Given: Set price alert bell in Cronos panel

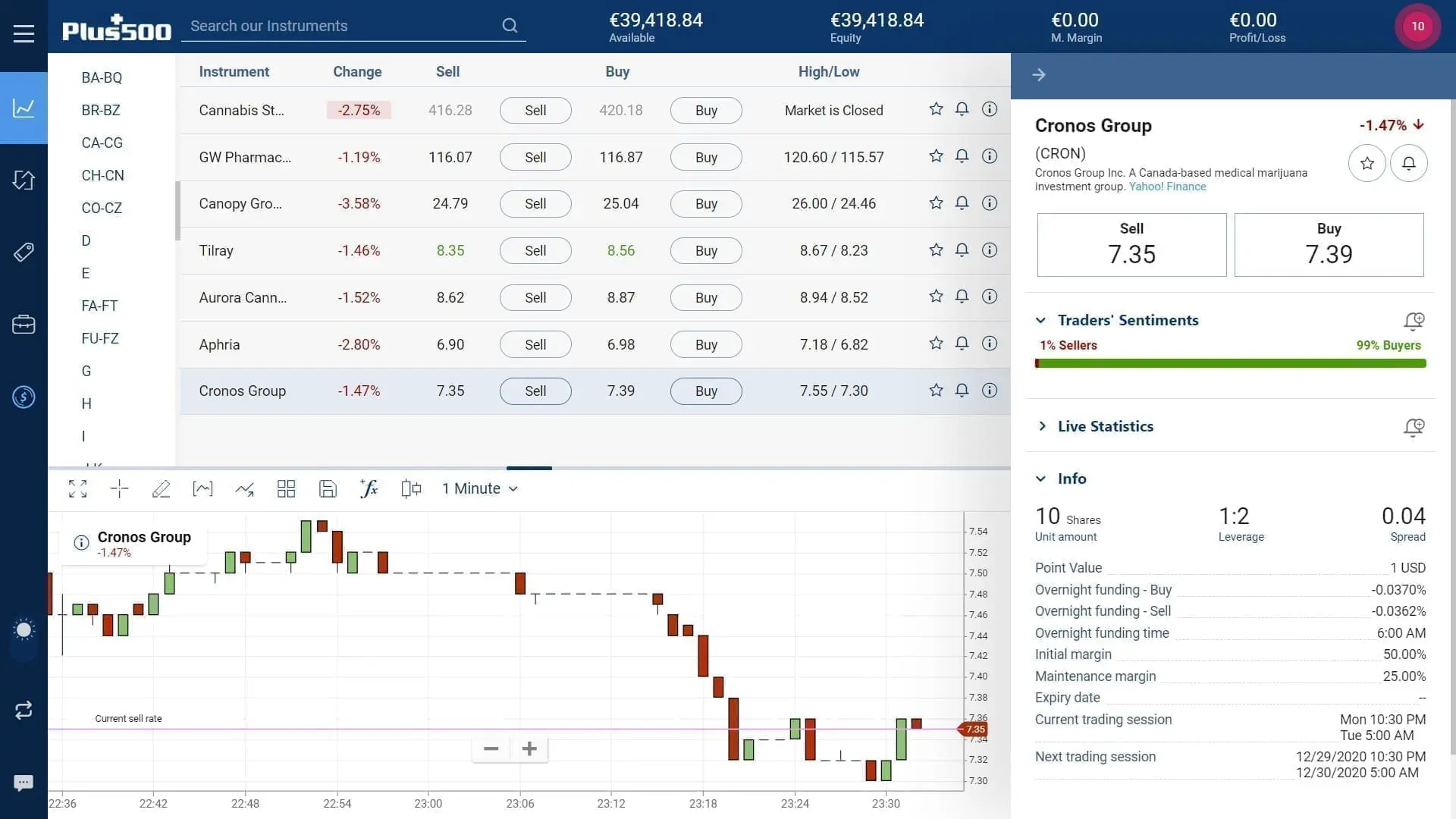Looking at the screenshot, I should (1408, 163).
